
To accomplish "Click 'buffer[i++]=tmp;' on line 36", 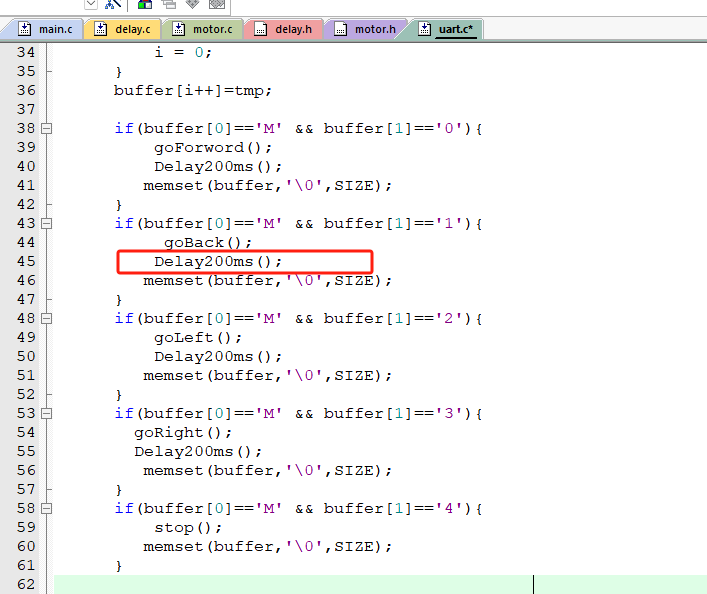I will click(193, 91).
